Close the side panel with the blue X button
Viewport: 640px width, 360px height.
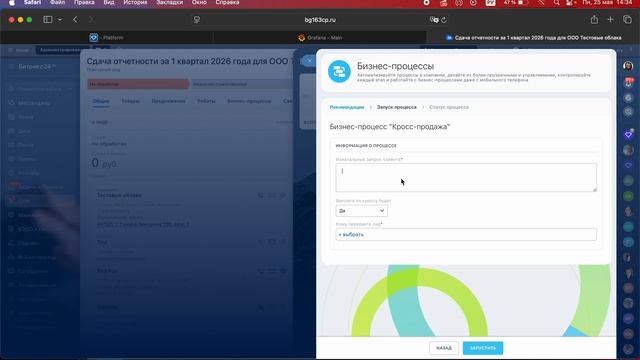pyautogui.click(x=309, y=61)
